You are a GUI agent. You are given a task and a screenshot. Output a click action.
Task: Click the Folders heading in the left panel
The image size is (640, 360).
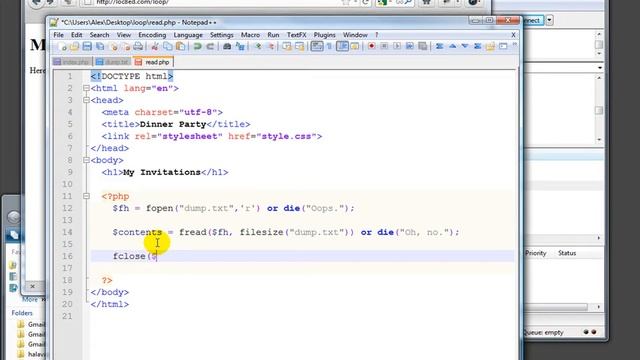22,313
